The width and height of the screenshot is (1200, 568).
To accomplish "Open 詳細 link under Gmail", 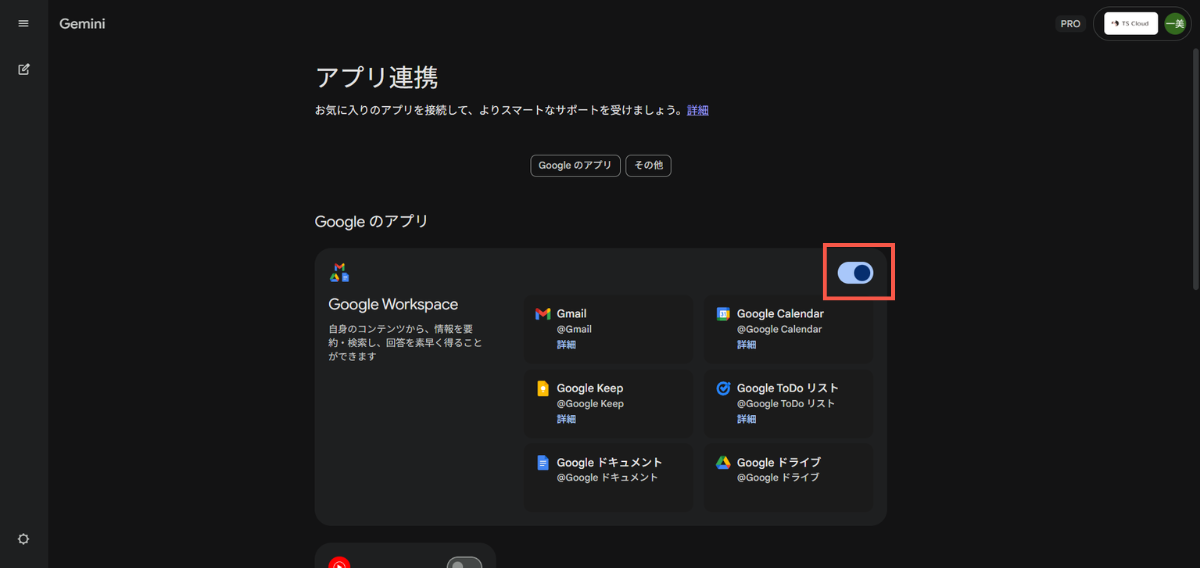I will pos(566,345).
